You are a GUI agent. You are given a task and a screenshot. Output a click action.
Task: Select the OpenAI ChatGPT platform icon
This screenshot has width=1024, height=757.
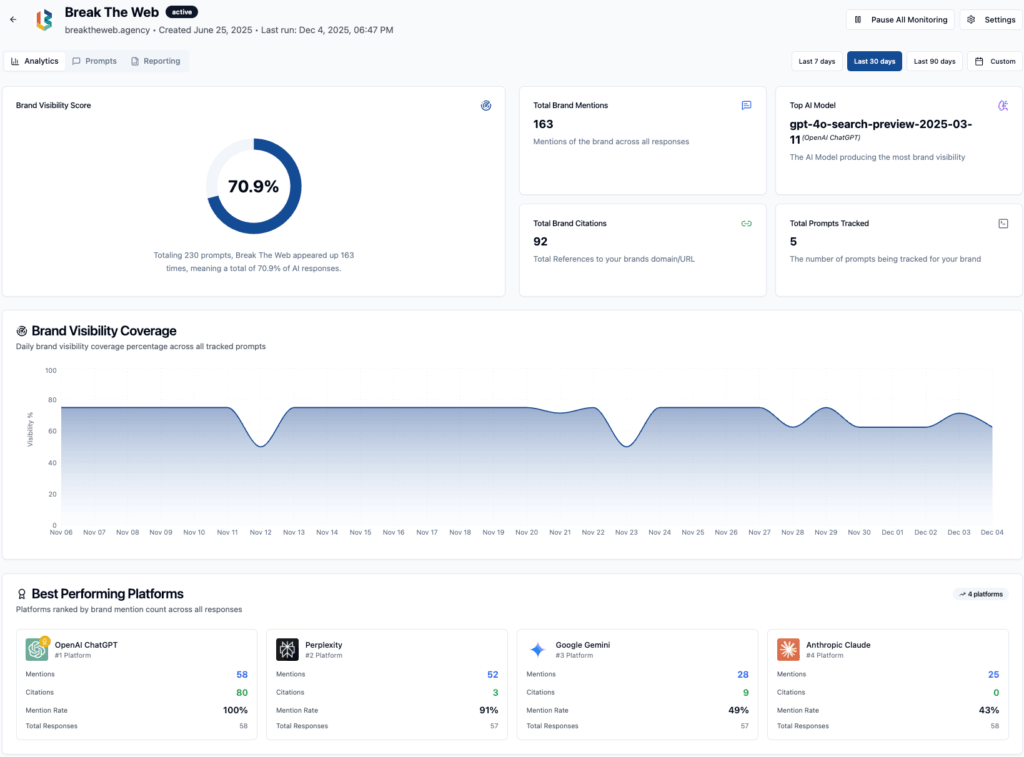click(35, 649)
